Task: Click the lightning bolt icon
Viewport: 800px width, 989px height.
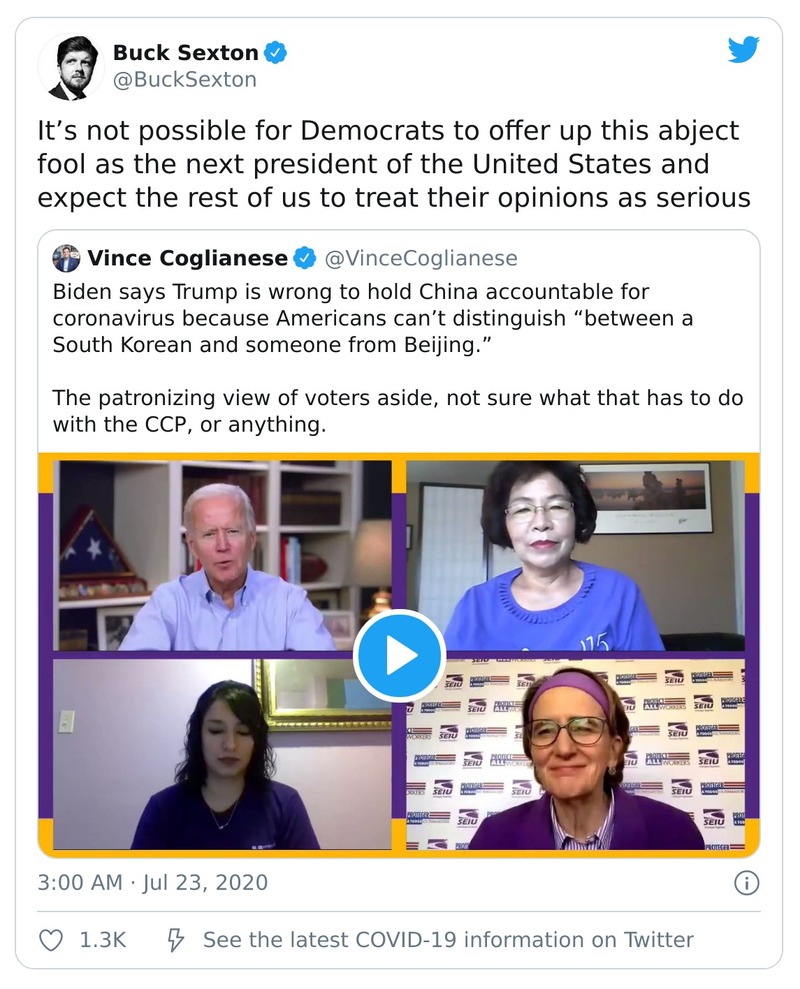Action: tap(175, 940)
